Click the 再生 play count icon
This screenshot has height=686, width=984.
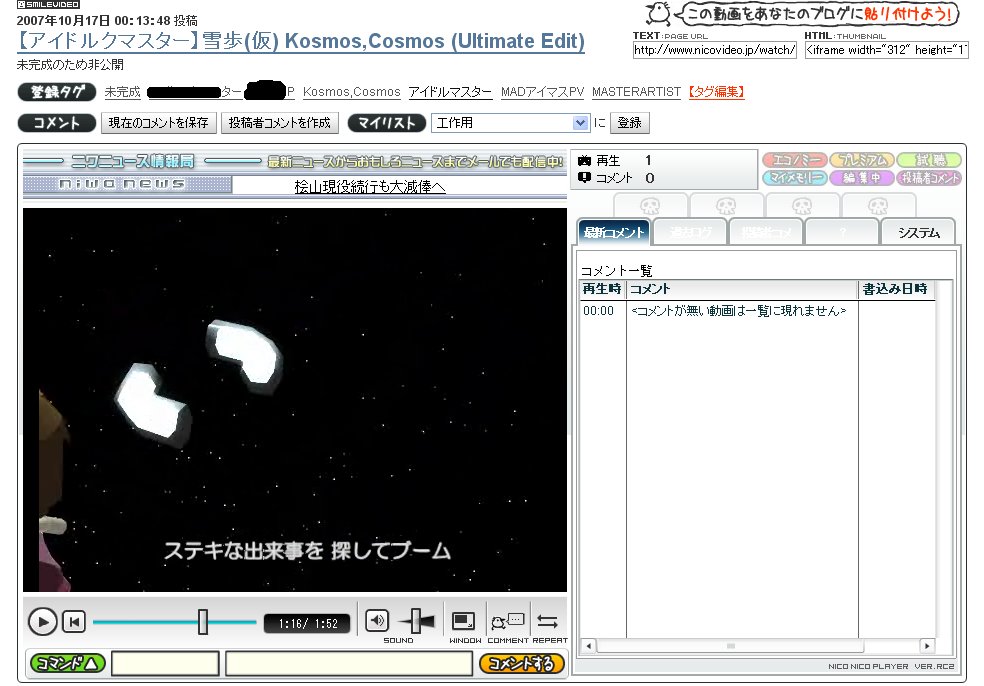[x=584, y=161]
